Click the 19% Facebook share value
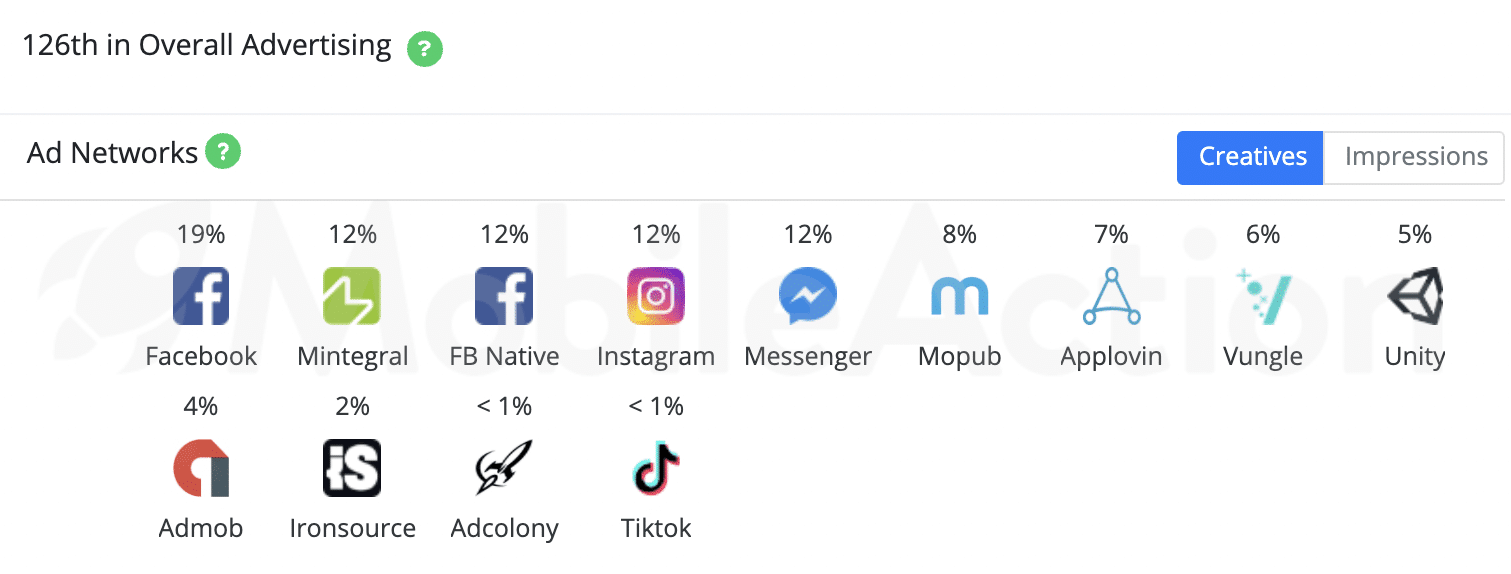This screenshot has height=574, width=1511. [201, 234]
